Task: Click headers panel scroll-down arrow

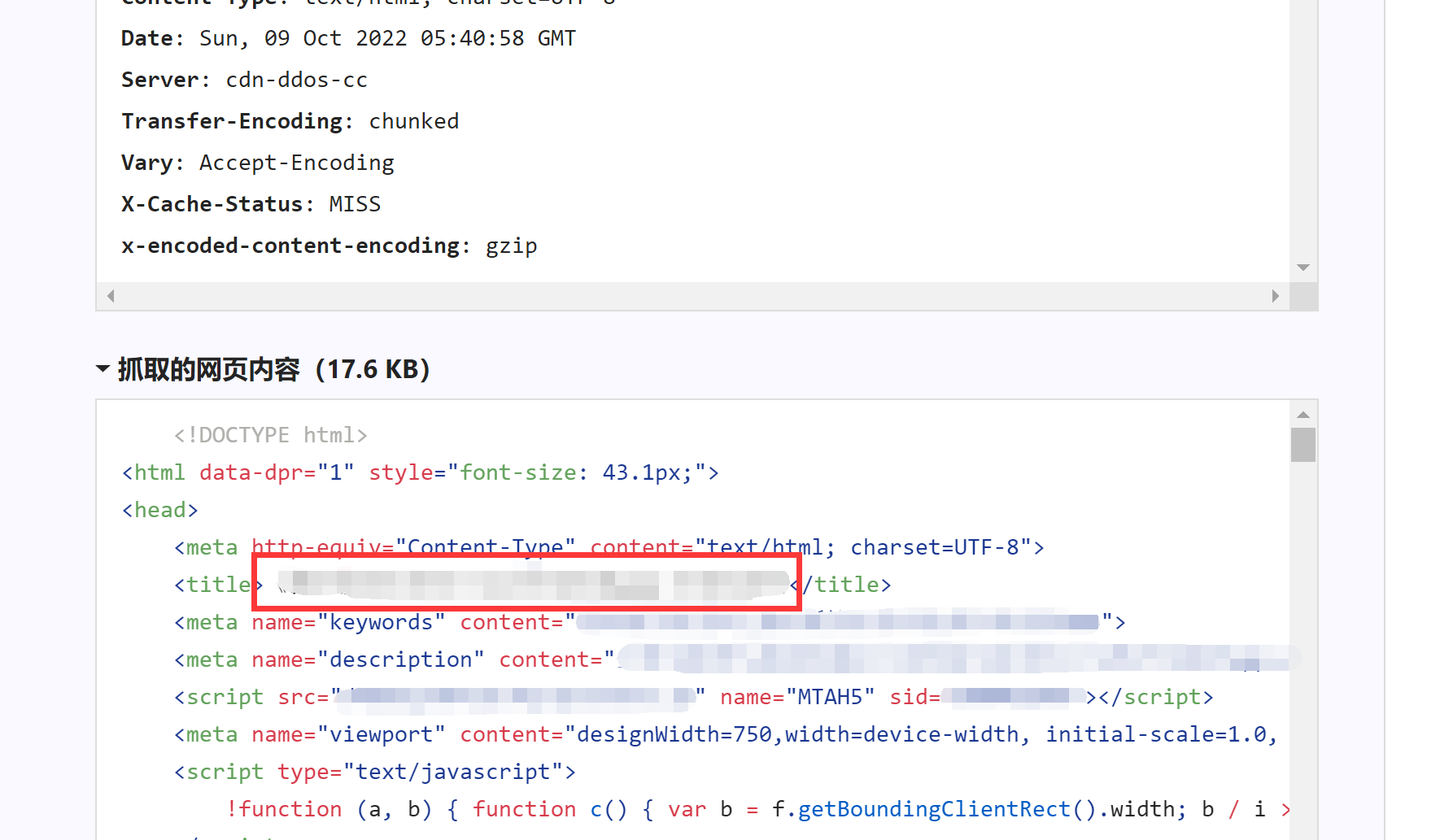Action: pyautogui.click(x=1303, y=268)
